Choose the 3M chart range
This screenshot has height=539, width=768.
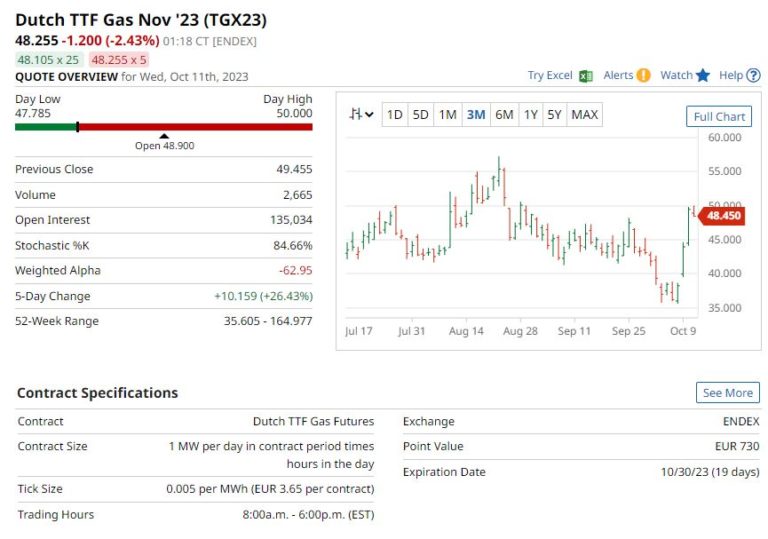[x=476, y=115]
